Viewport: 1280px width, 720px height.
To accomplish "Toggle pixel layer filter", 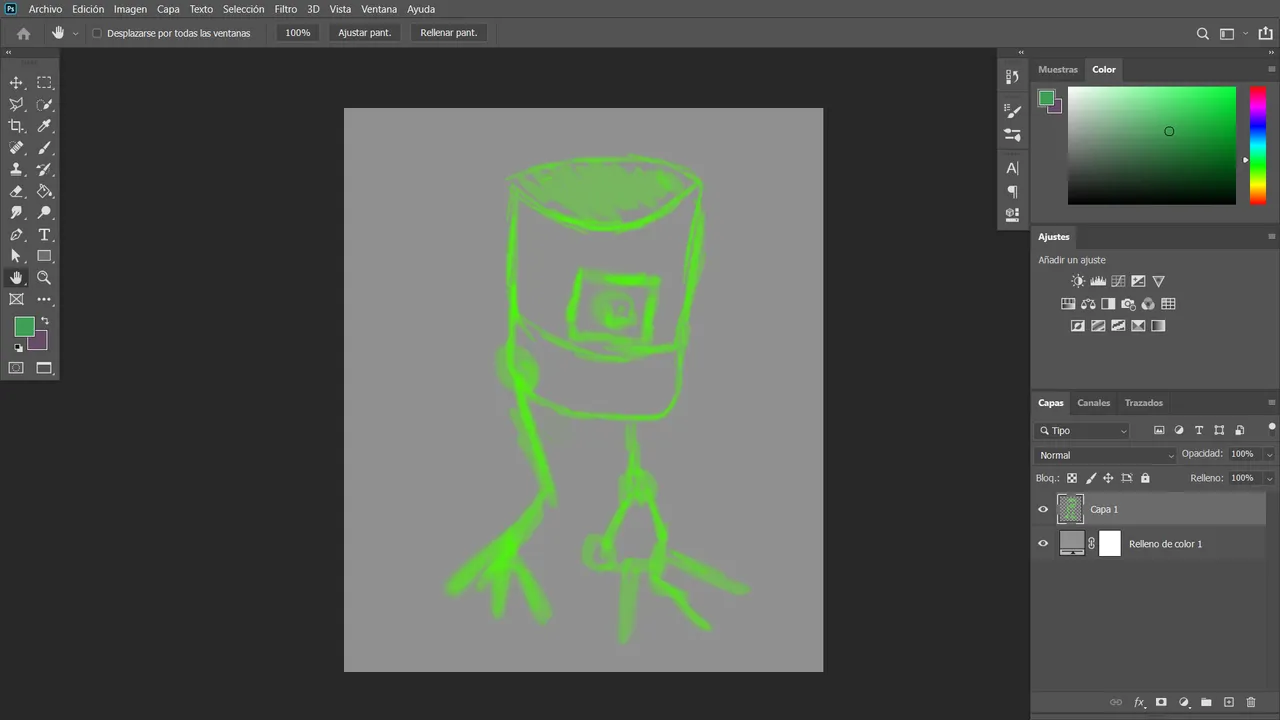I will point(1159,430).
